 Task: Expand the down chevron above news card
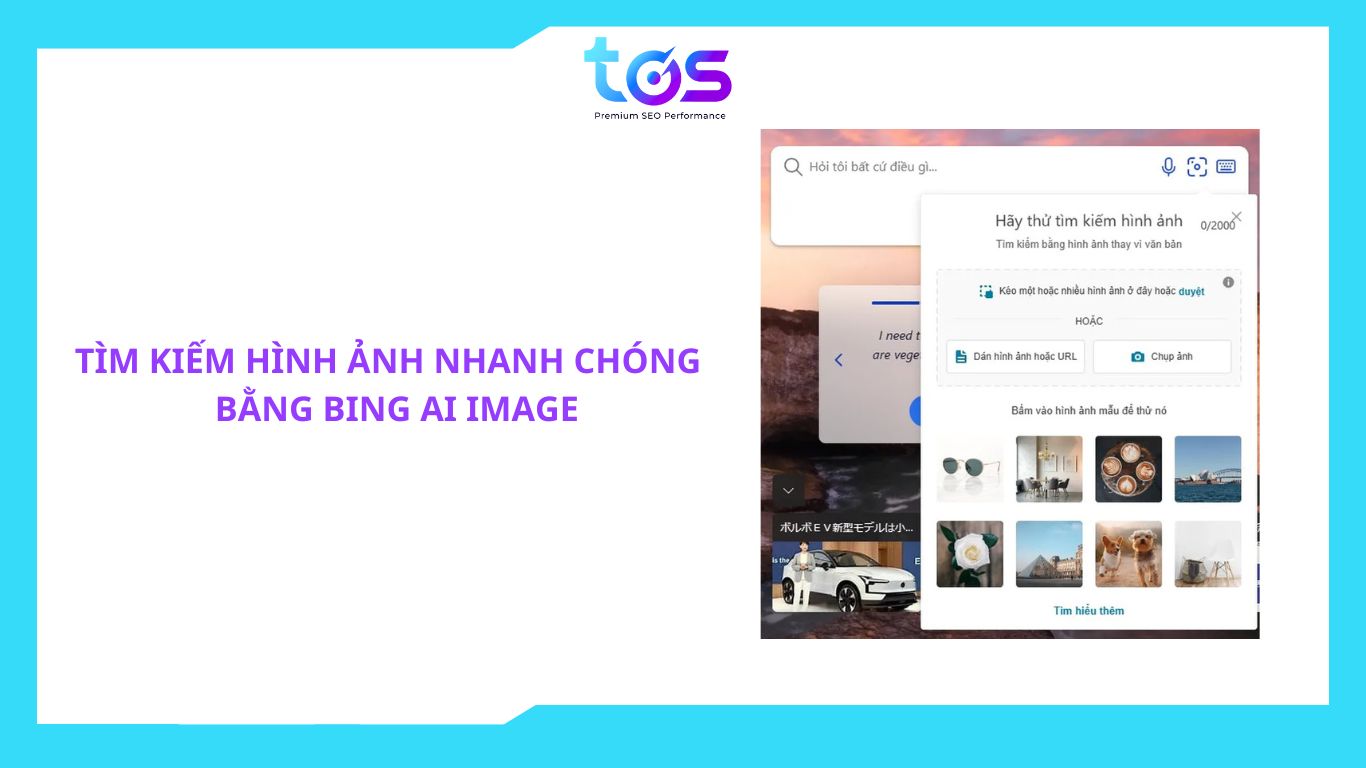pos(788,490)
